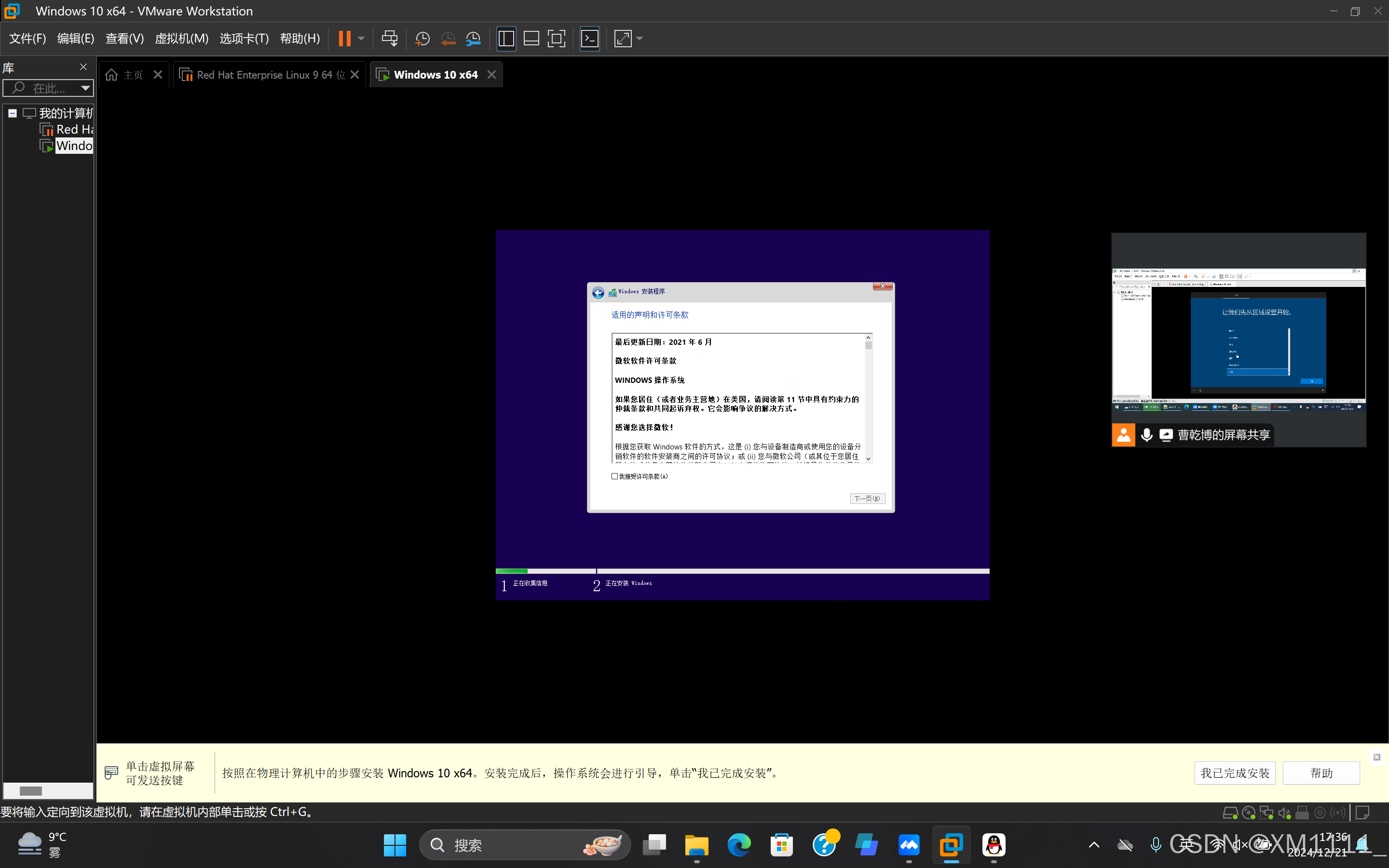
Task: Open the 查看(V) menu
Action: point(124,39)
